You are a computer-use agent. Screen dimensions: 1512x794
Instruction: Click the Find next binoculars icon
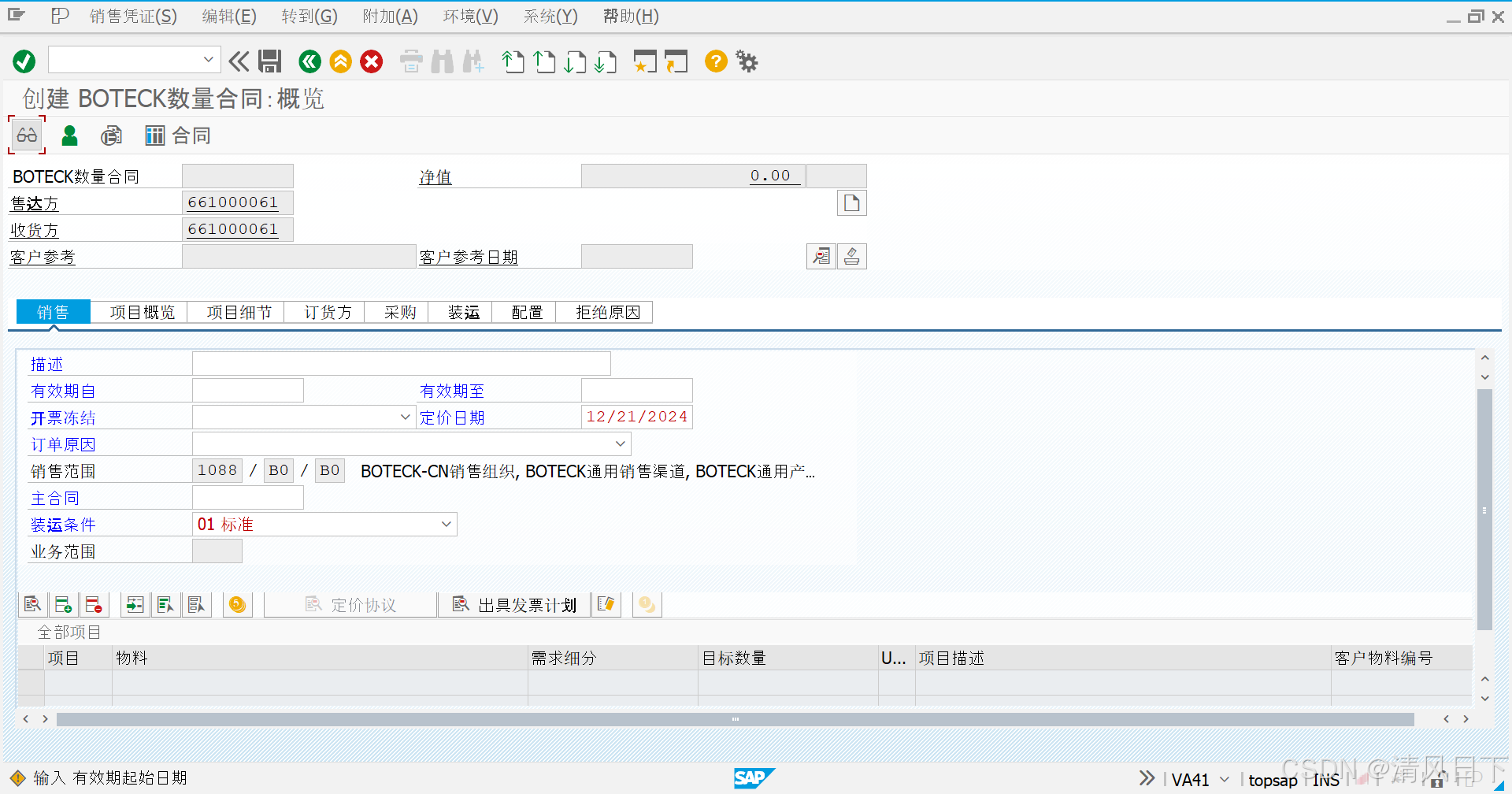473,61
